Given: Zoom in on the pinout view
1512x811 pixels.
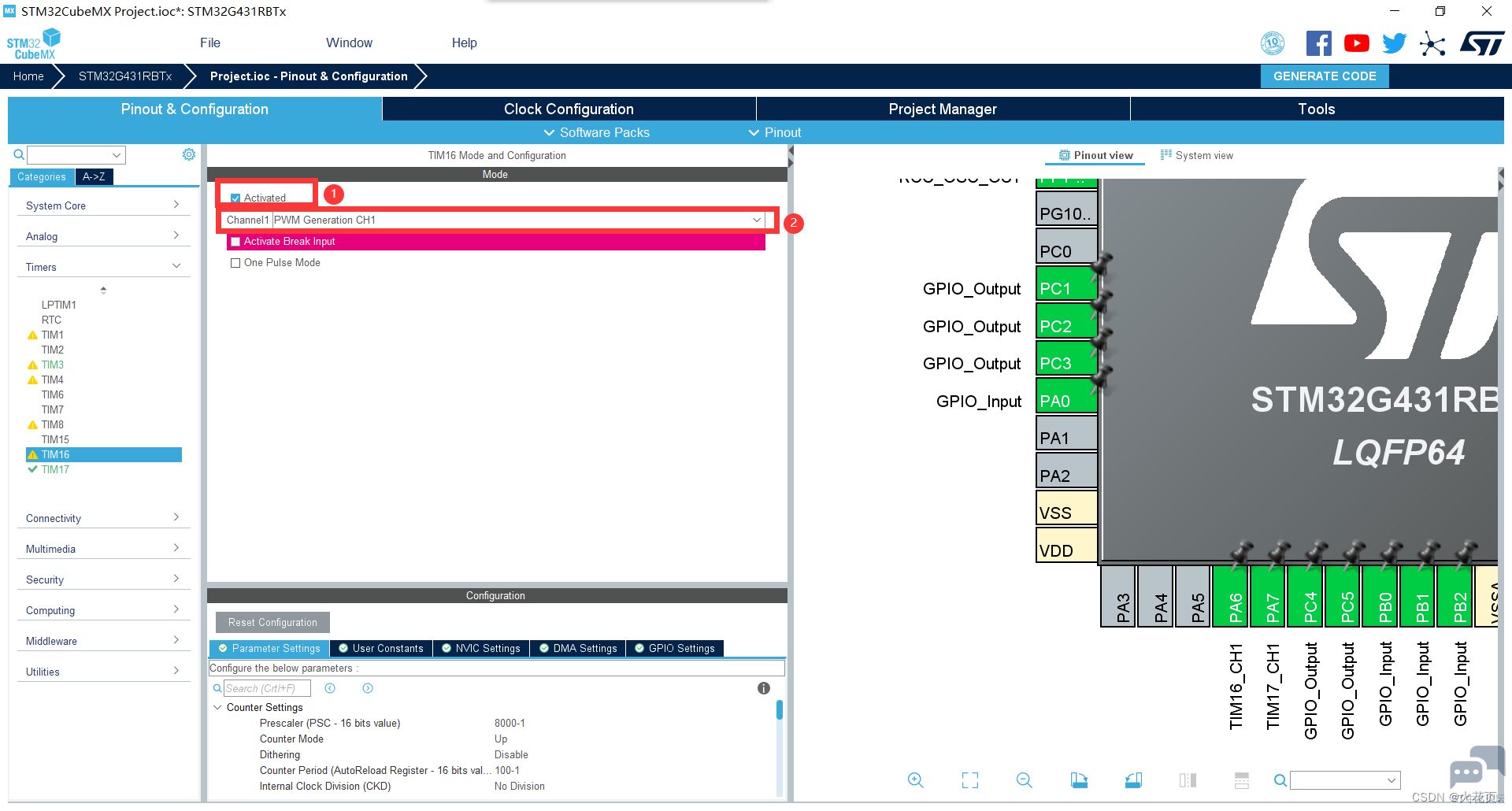Looking at the screenshot, I should point(915,780).
